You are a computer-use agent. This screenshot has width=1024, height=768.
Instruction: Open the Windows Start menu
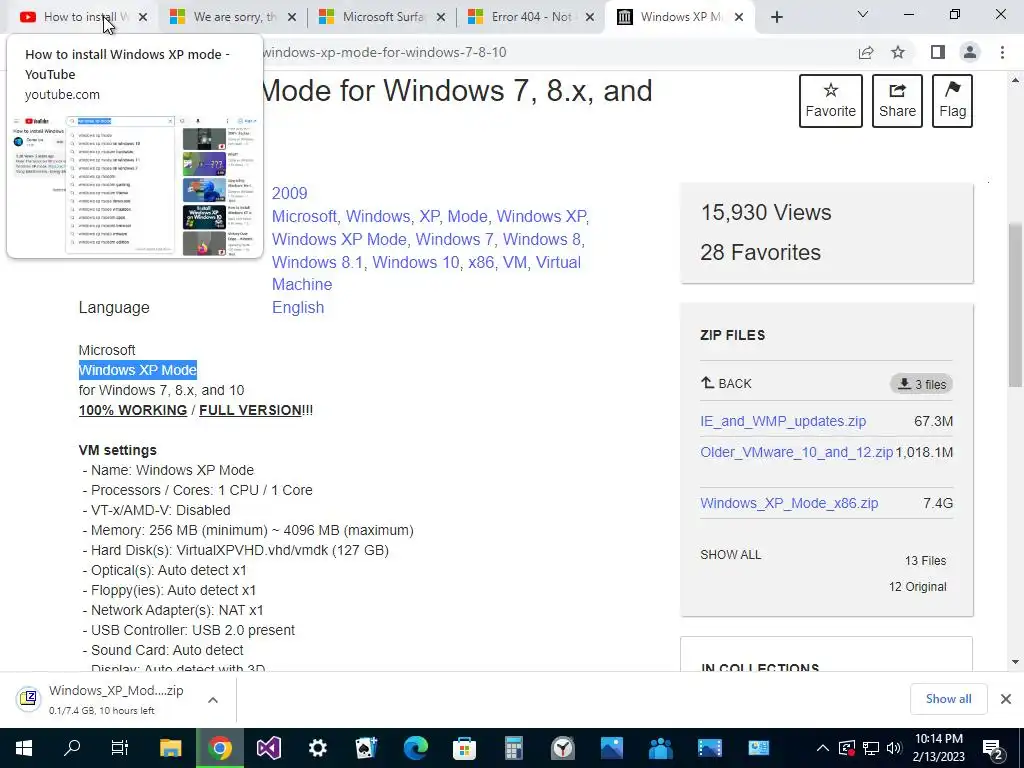(x=24, y=748)
